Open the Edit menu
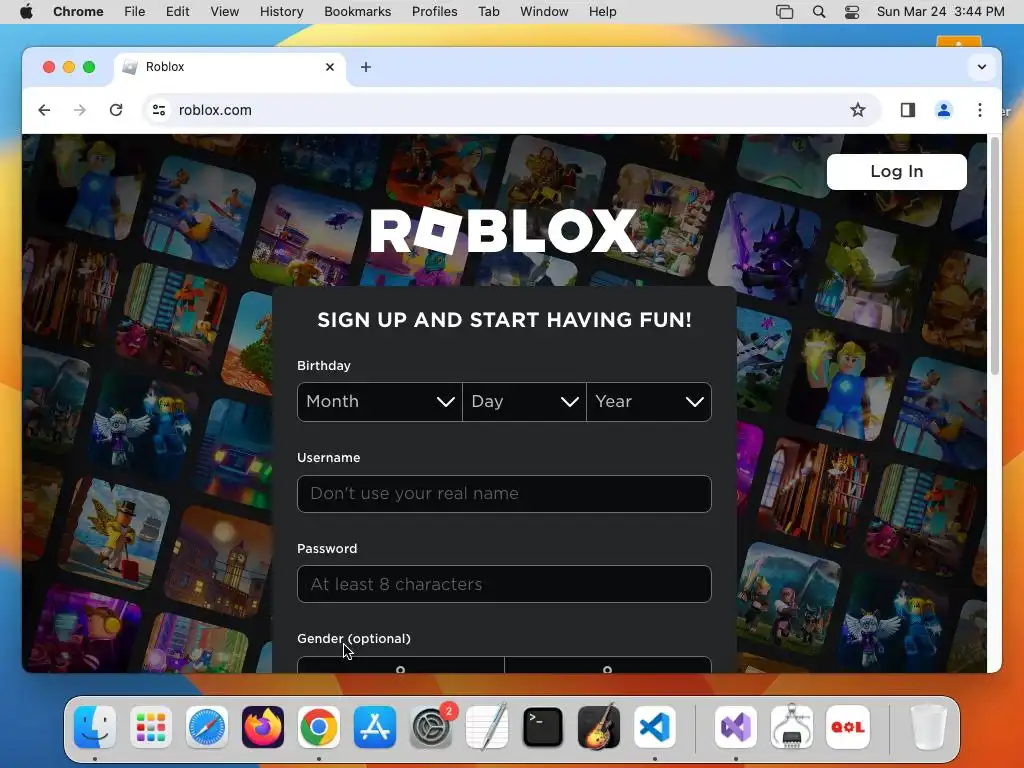 tap(178, 11)
